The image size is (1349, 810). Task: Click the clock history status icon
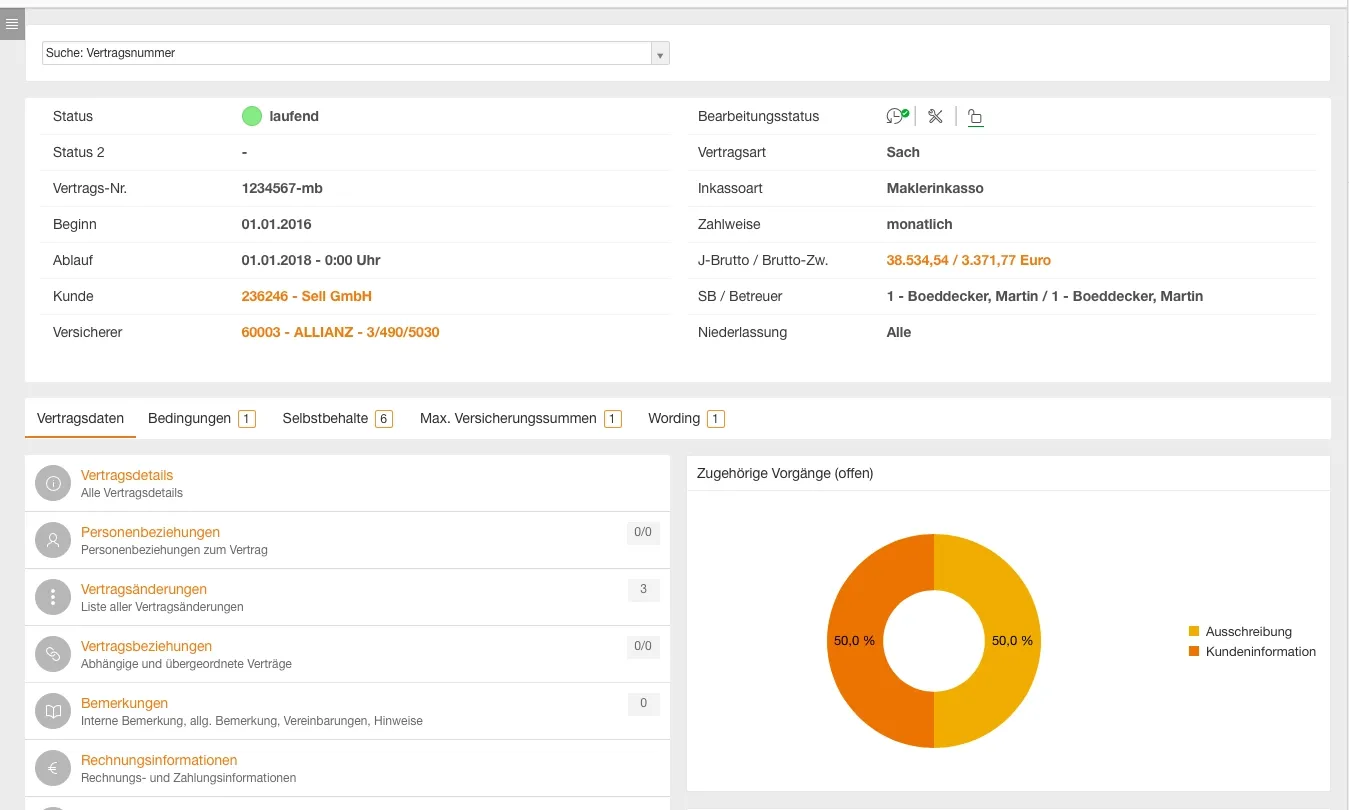(x=897, y=116)
